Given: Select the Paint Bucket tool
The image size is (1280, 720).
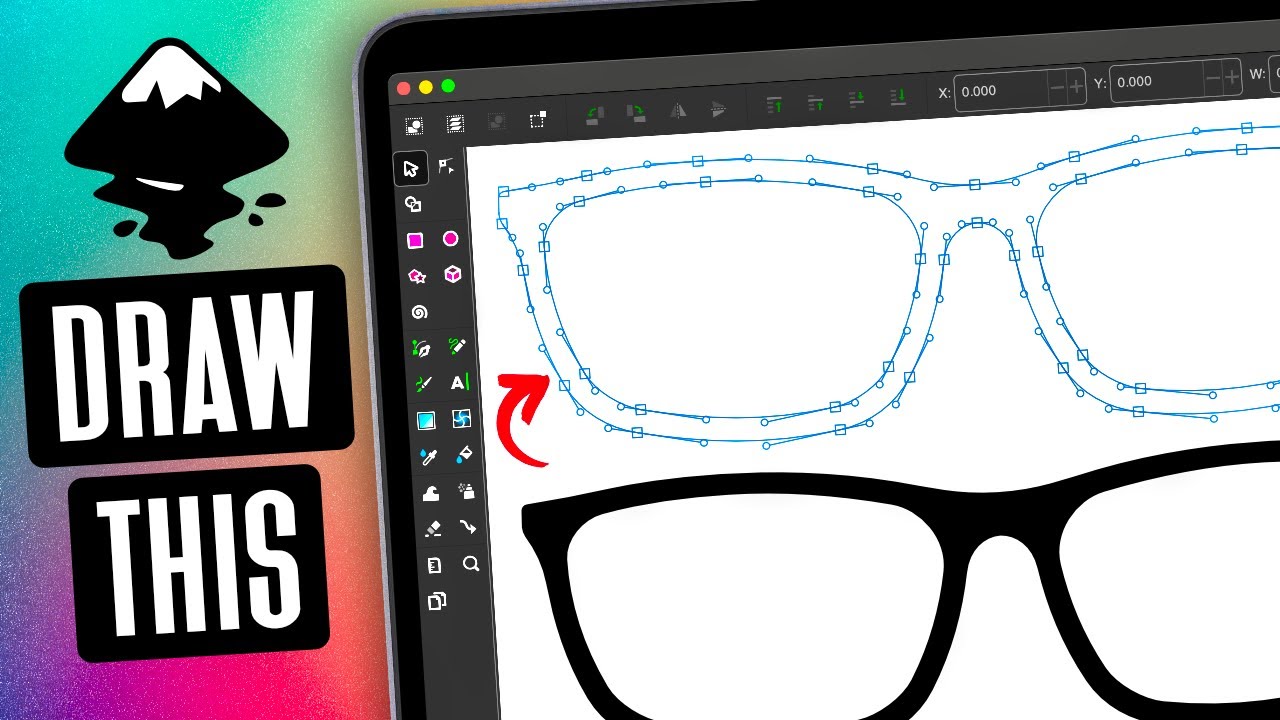Looking at the screenshot, I should tap(464, 456).
